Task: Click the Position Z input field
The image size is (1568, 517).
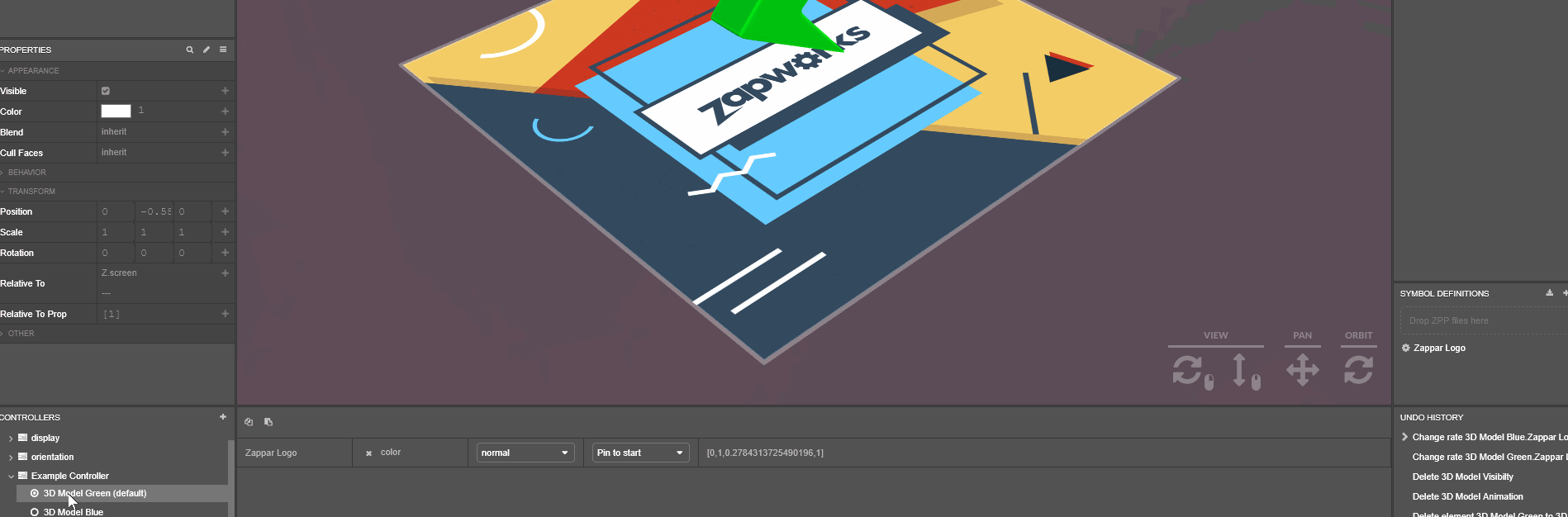Action: pos(193,211)
